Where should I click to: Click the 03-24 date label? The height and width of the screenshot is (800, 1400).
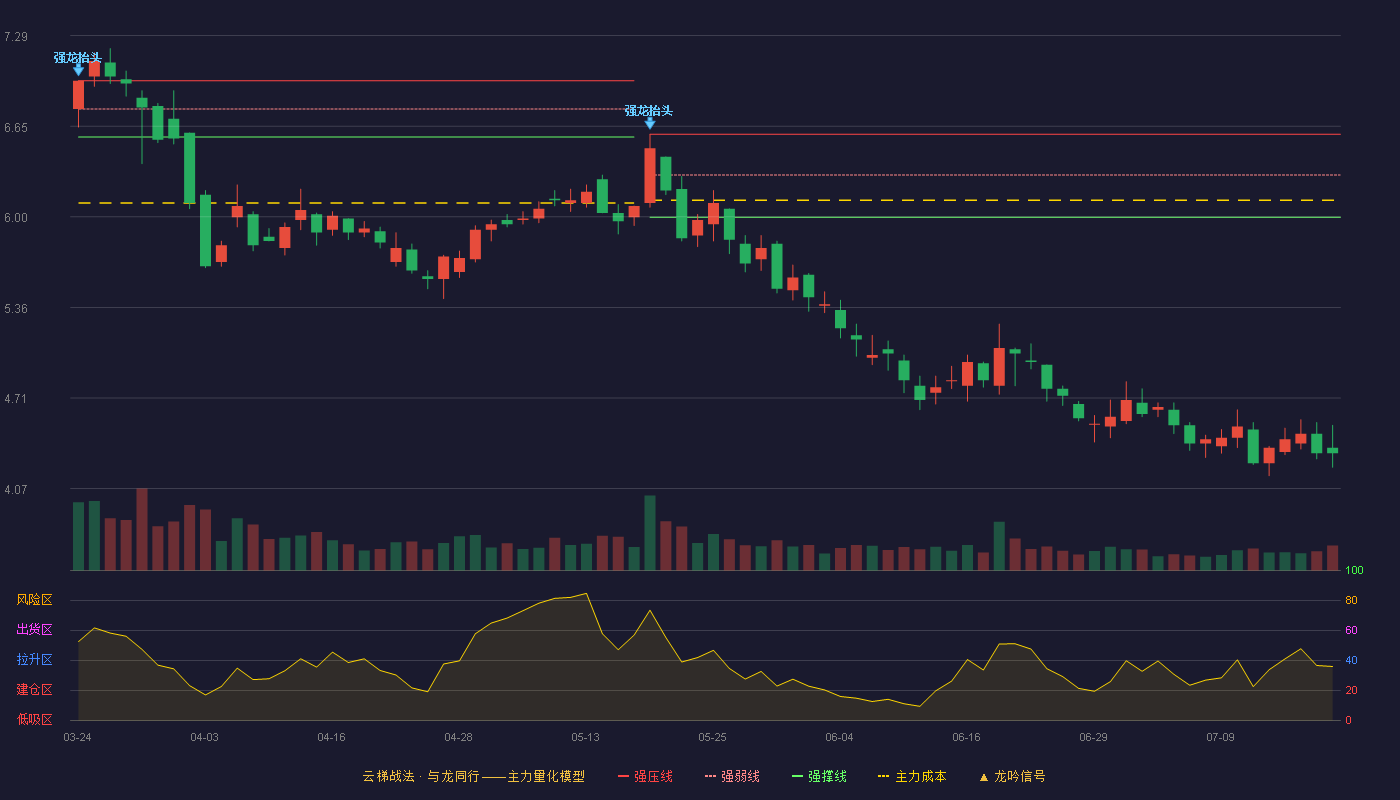click(x=78, y=737)
